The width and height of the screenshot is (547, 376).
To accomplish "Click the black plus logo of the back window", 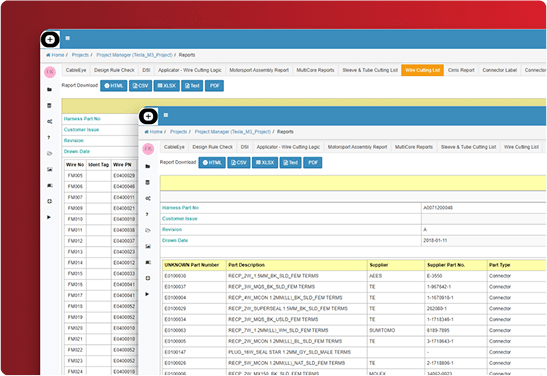I will (50, 39).
